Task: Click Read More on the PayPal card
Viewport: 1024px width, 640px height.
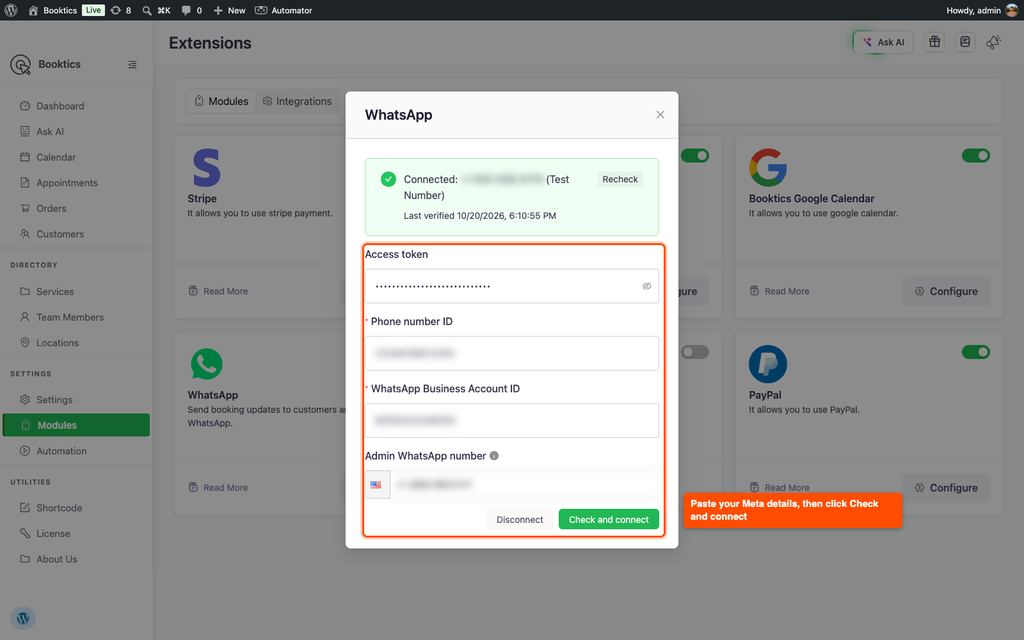Action: (780, 488)
